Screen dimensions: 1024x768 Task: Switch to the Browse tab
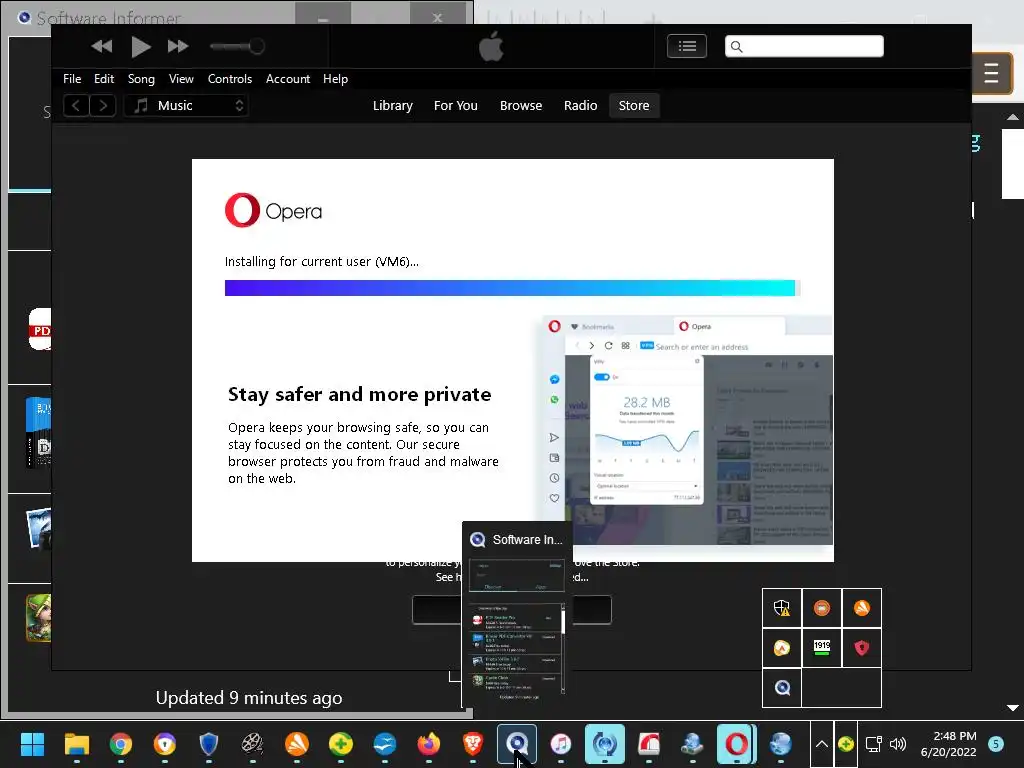[x=520, y=106]
